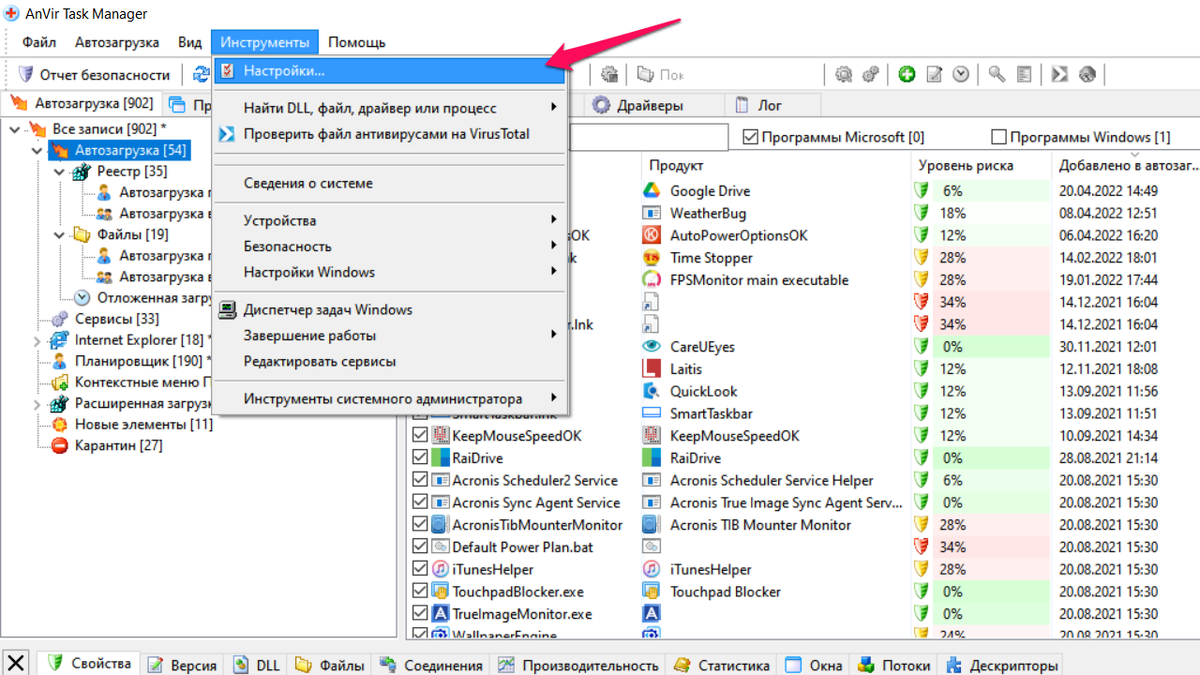Select the Новые элементы [11] tree item
Screen dimensions: 1200x675
click(x=143, y=424)
